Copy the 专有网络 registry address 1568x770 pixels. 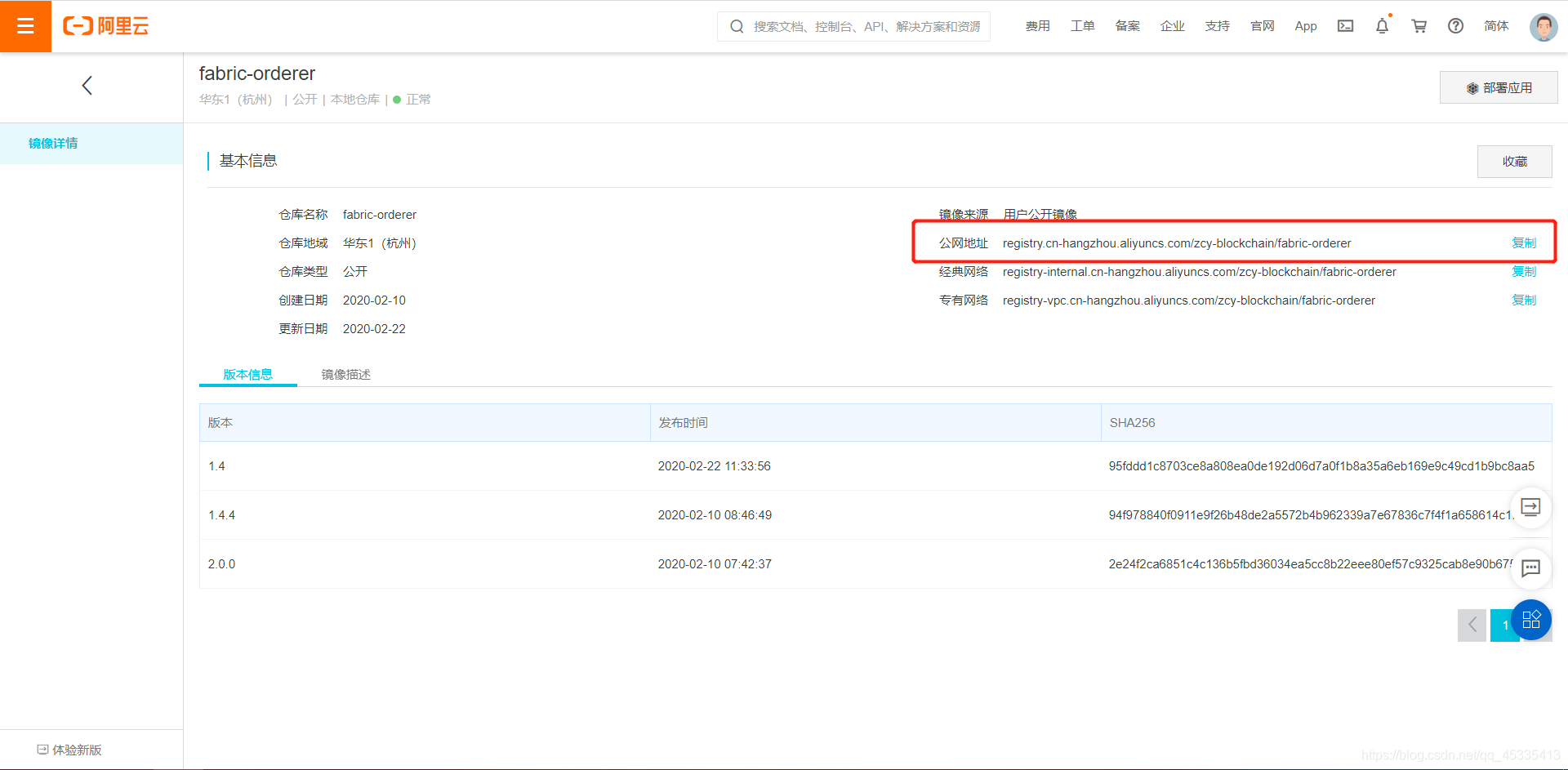(x=1524, y=300)
